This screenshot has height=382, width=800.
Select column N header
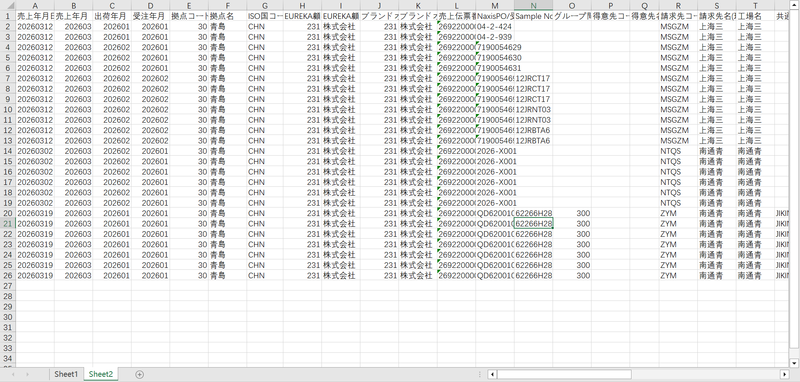pyautogui.click(x=533, y=5)
